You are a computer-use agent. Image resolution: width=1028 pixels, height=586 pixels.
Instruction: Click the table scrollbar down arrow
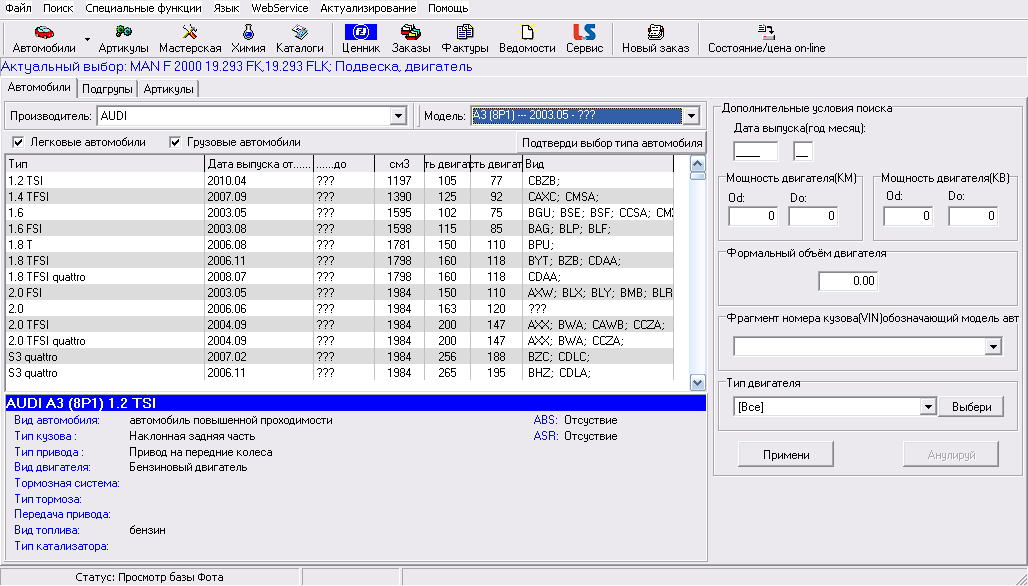698,382
